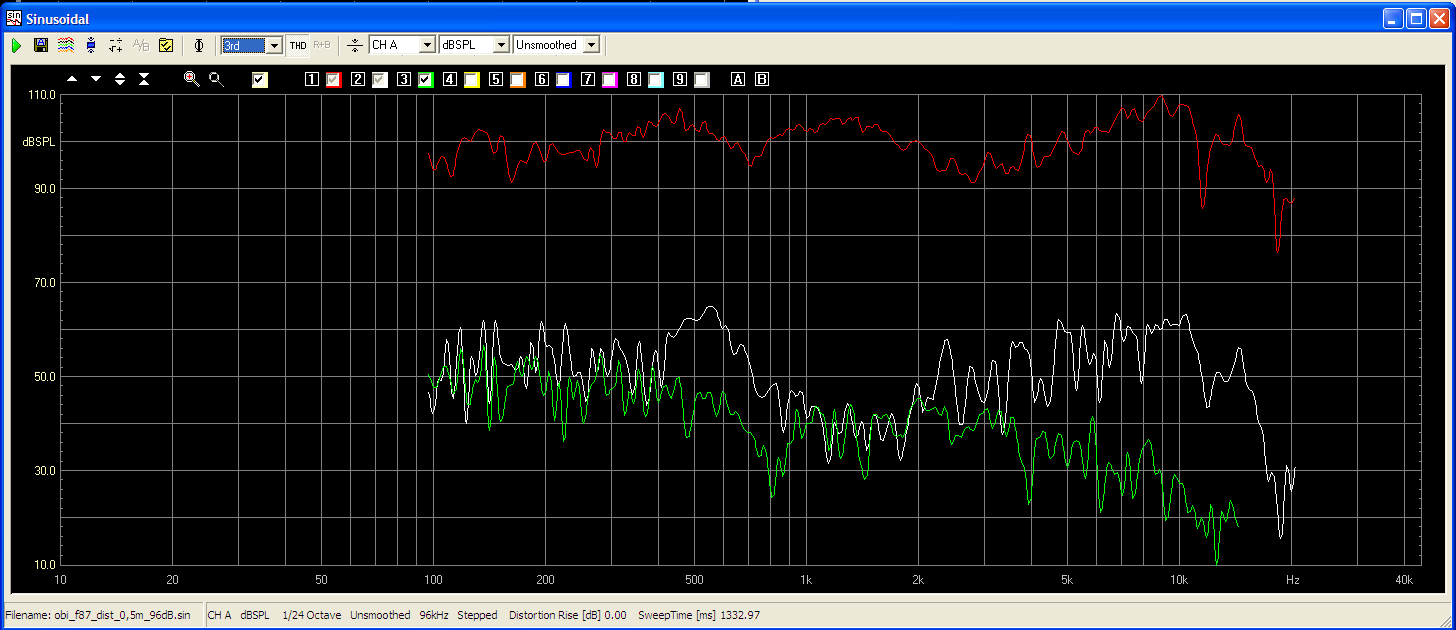Toggle the main curve checkbox near magnifiers
This screenshot has width=1456, height=630.
click(x=260, y=80)
